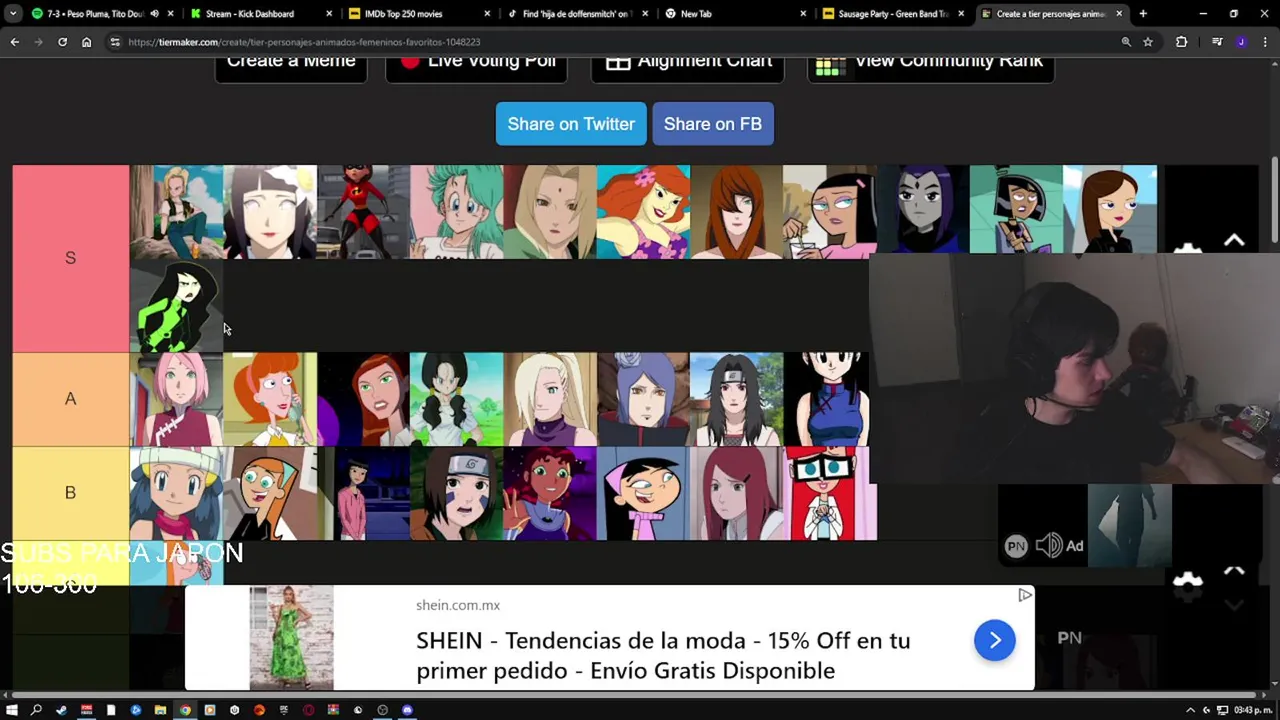
Task: Open the Windows Start menu
Action: 12,710
